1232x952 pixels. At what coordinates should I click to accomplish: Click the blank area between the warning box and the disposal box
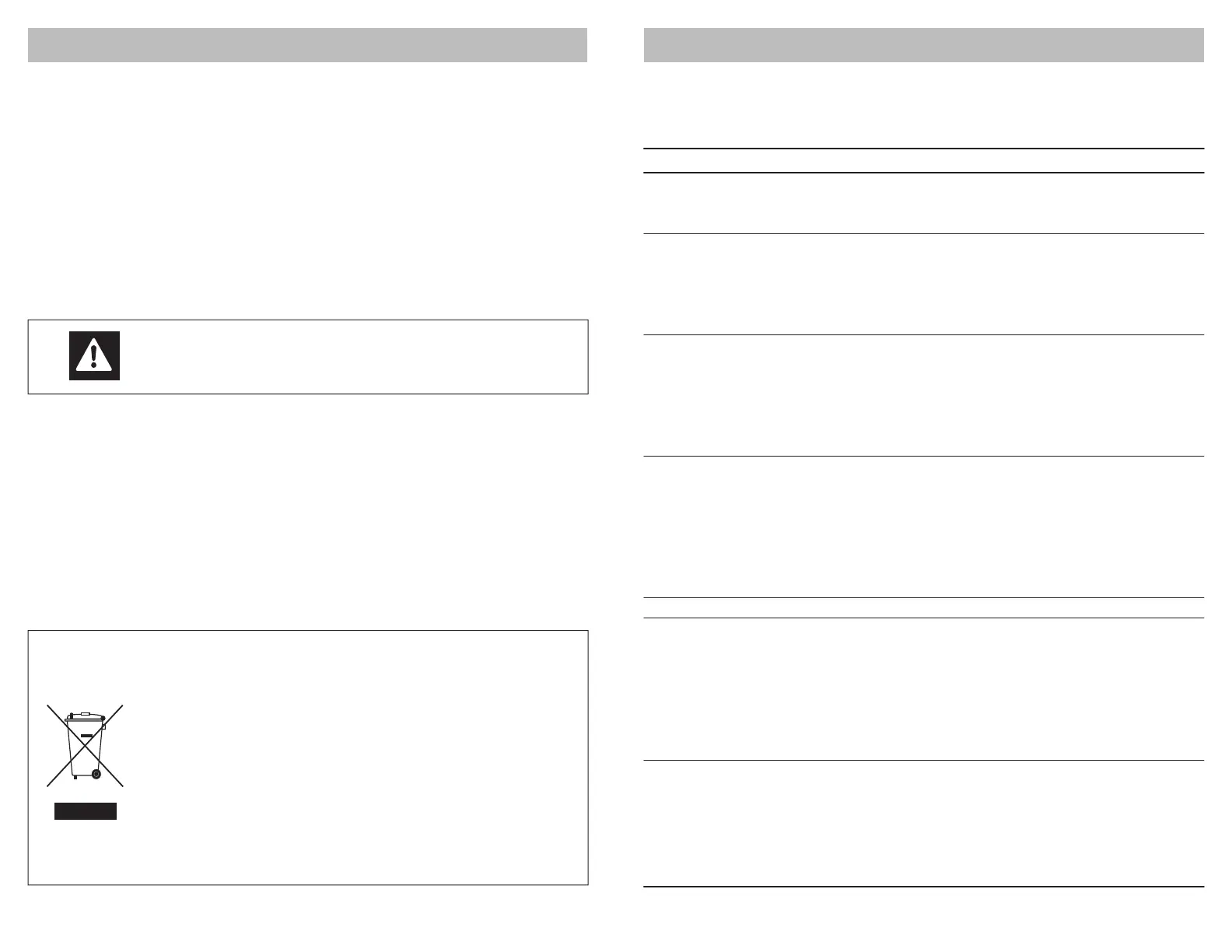click(x=307, y=512)
